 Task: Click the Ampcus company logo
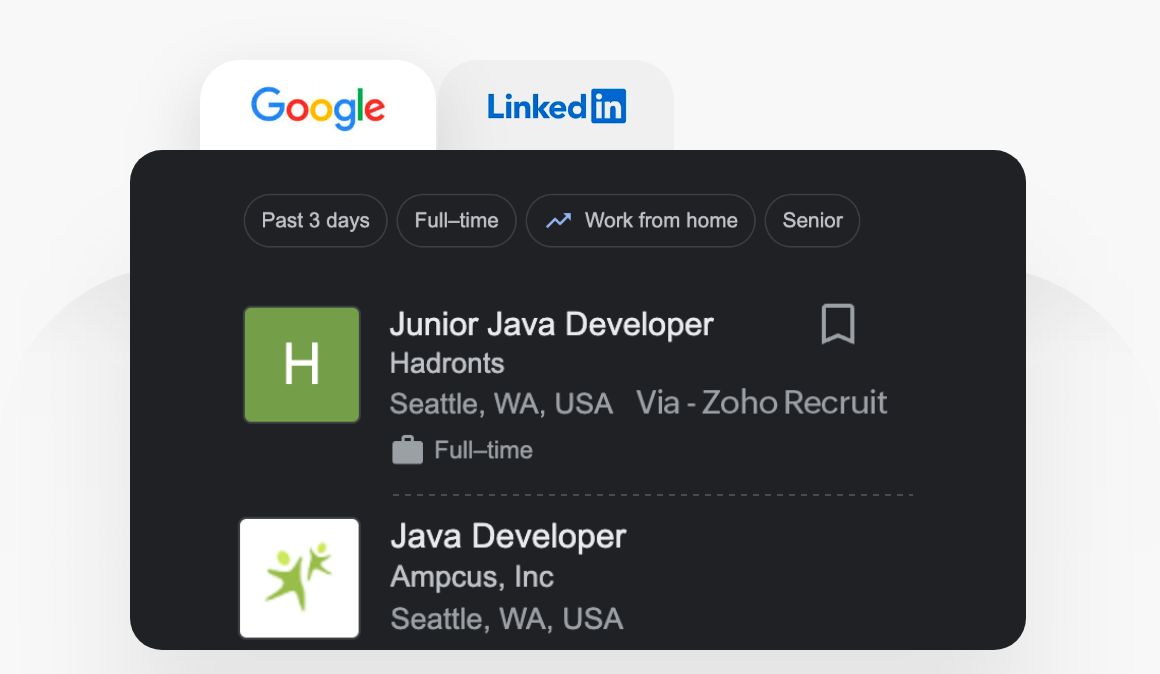point(299,577)
